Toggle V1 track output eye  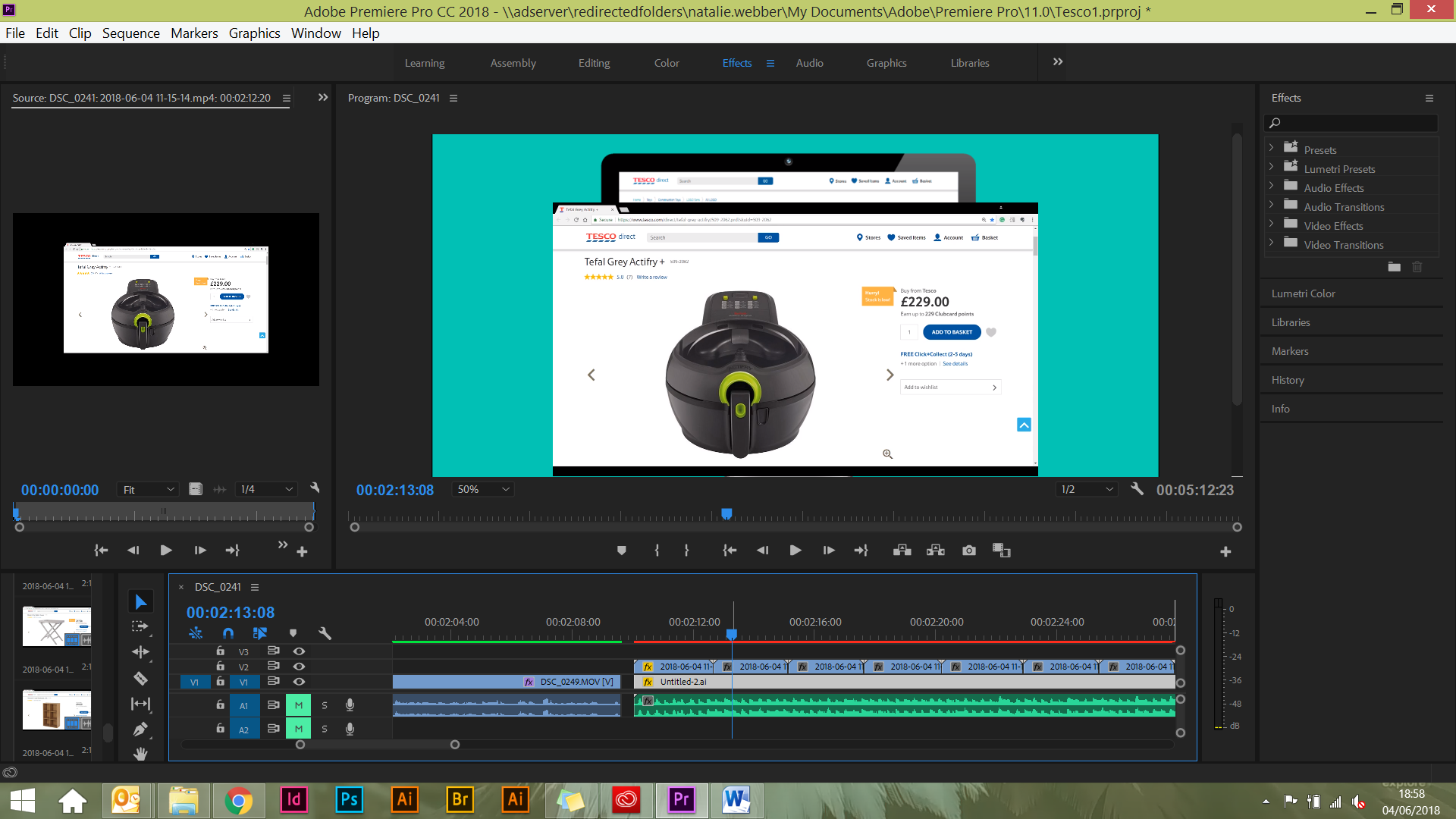pyautogui.click(x=300, y=682)
